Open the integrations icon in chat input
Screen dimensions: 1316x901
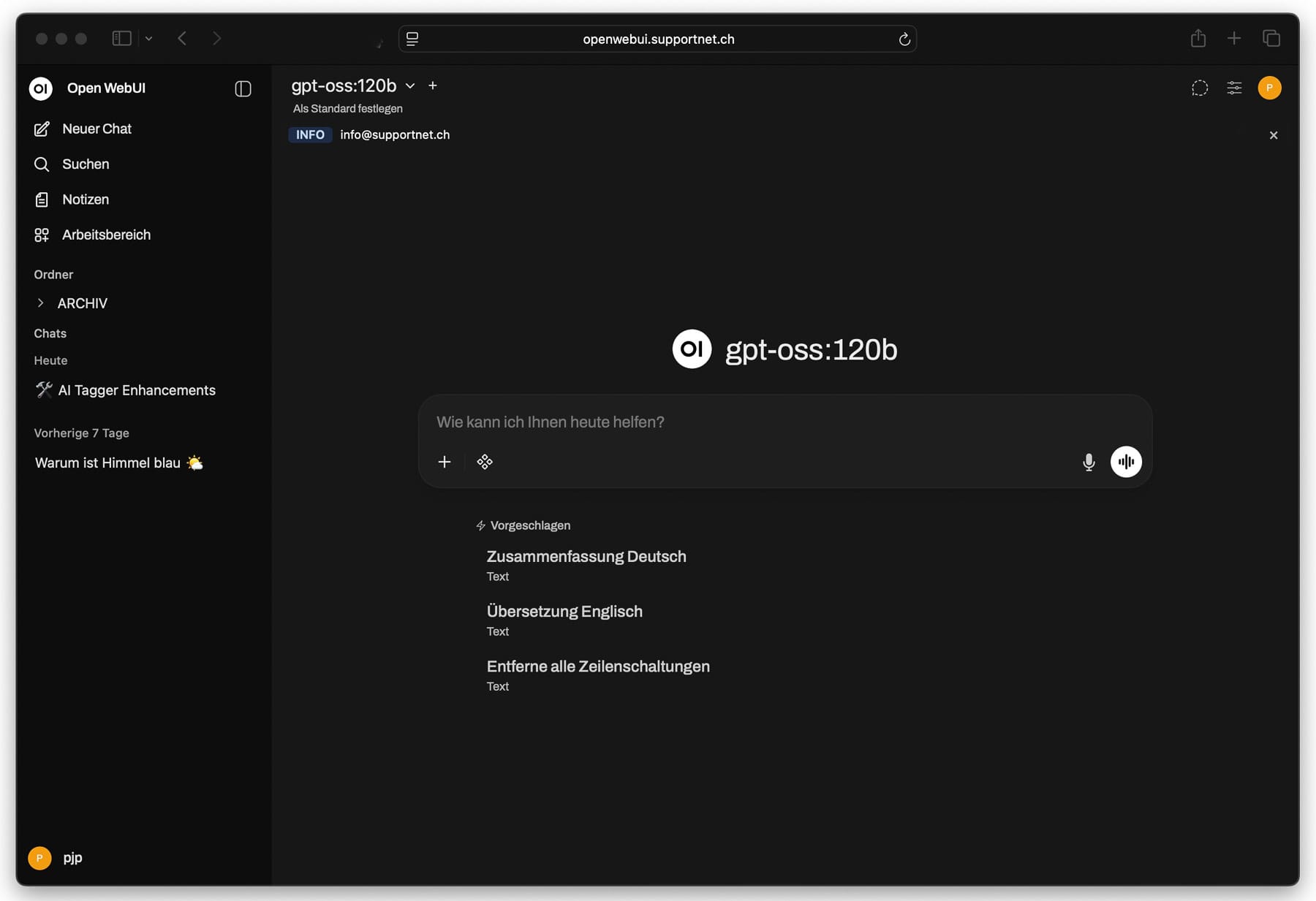click(485, 462)
